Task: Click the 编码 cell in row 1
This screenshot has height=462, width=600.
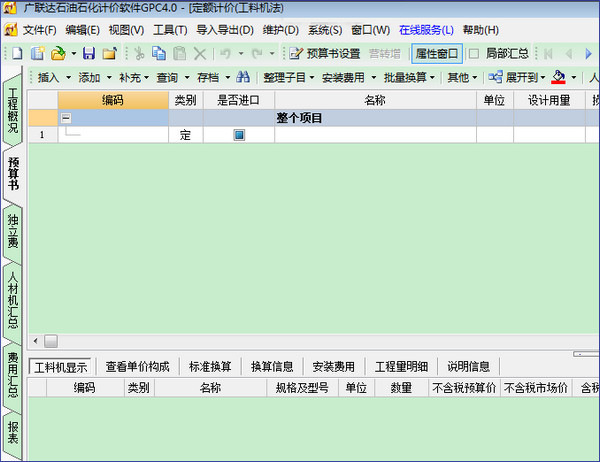Action: 113,135
